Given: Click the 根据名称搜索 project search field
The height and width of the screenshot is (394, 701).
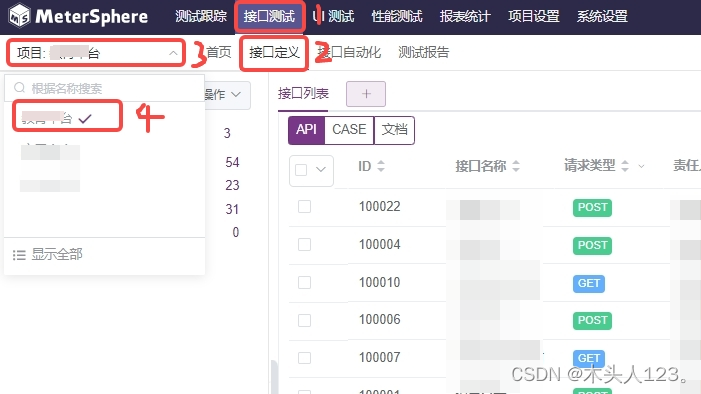Looking at the screenshot, I should pyautogui.click(x=105, y=88).
